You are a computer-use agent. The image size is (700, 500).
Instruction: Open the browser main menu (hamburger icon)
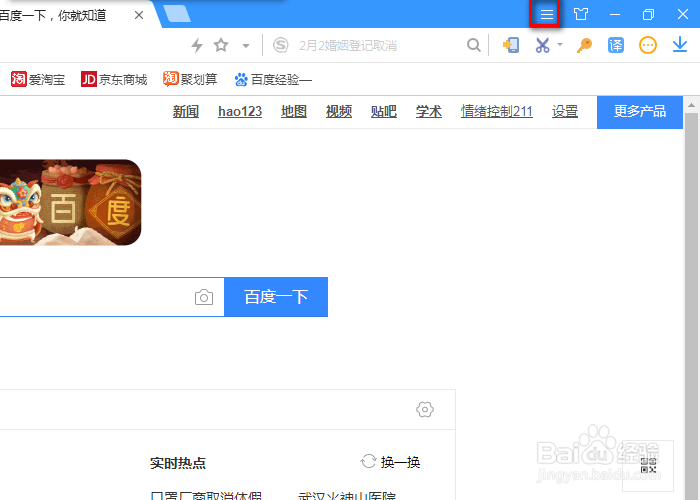point(546,14)
